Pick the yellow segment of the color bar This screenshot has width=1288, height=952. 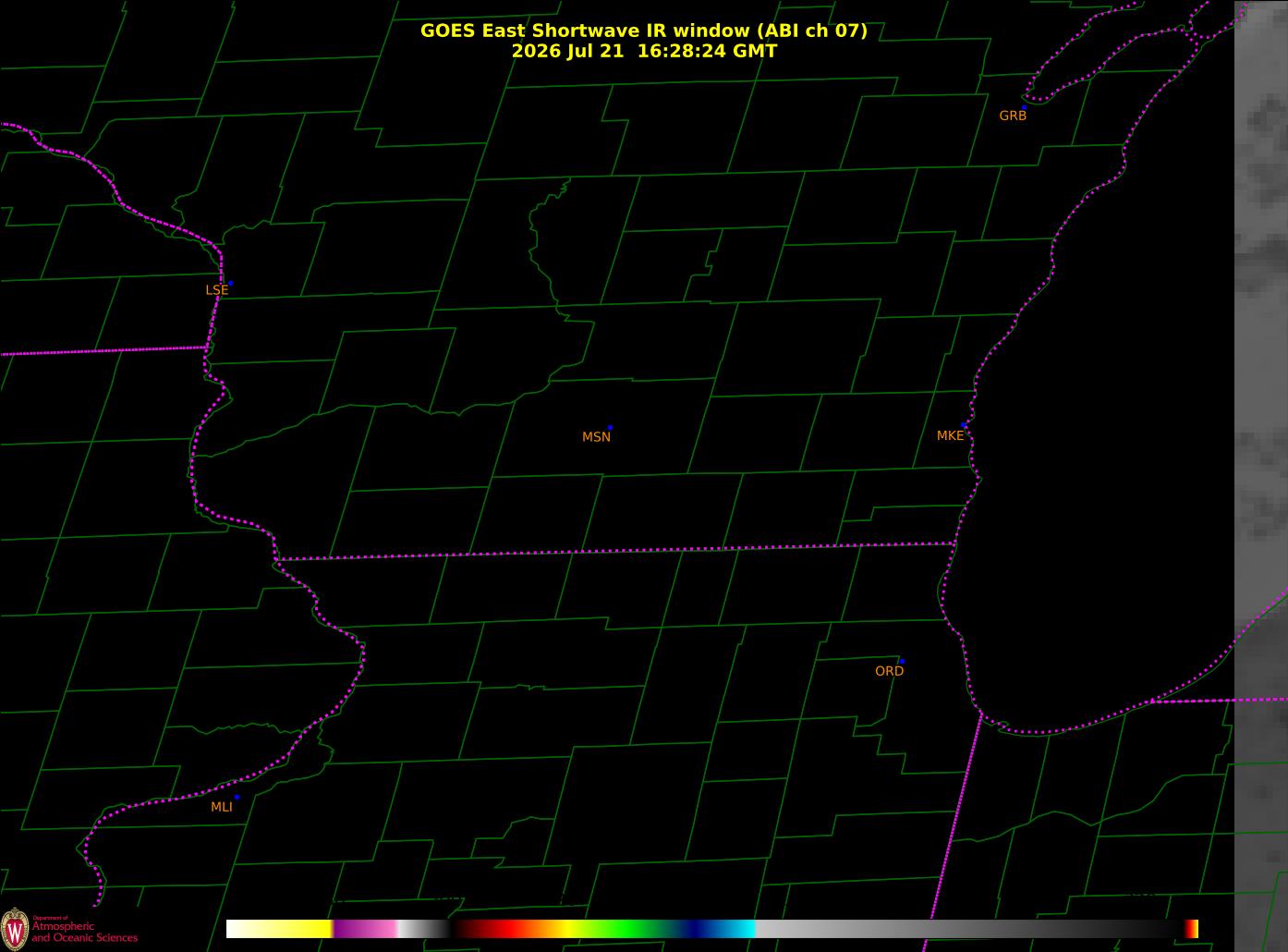pyautogui.click(x=295, y=929)
